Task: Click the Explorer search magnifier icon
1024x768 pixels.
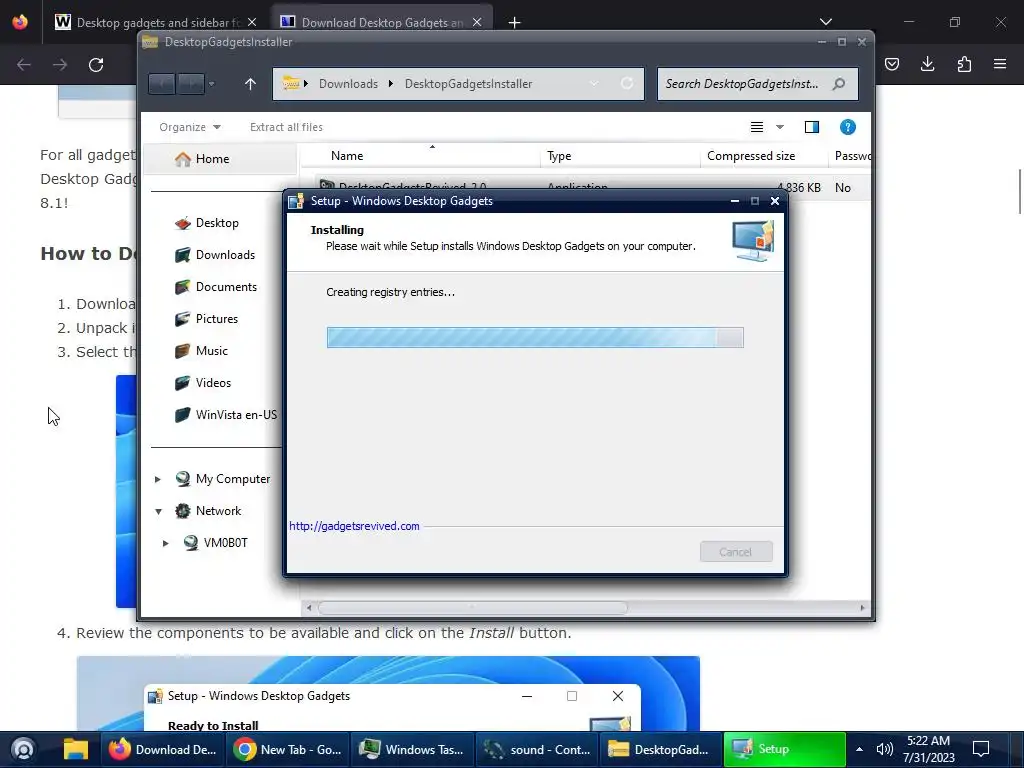Action: click(839, 84)
